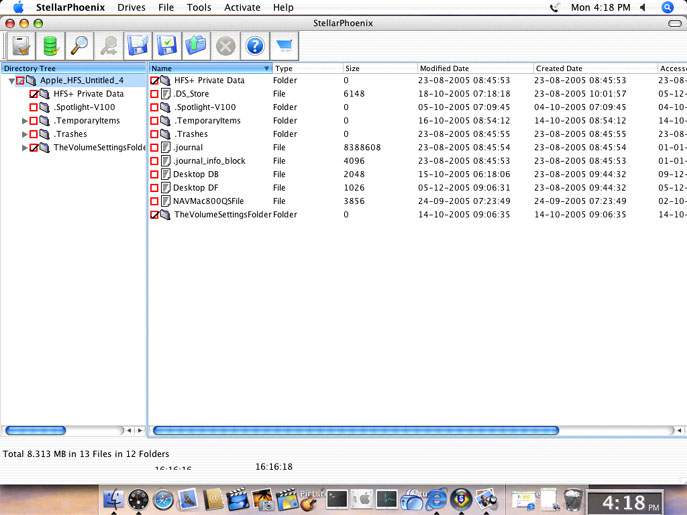Screen dimensions: 687x515
Task: Open Safari compass icon in the Dock
Action: 163,499
